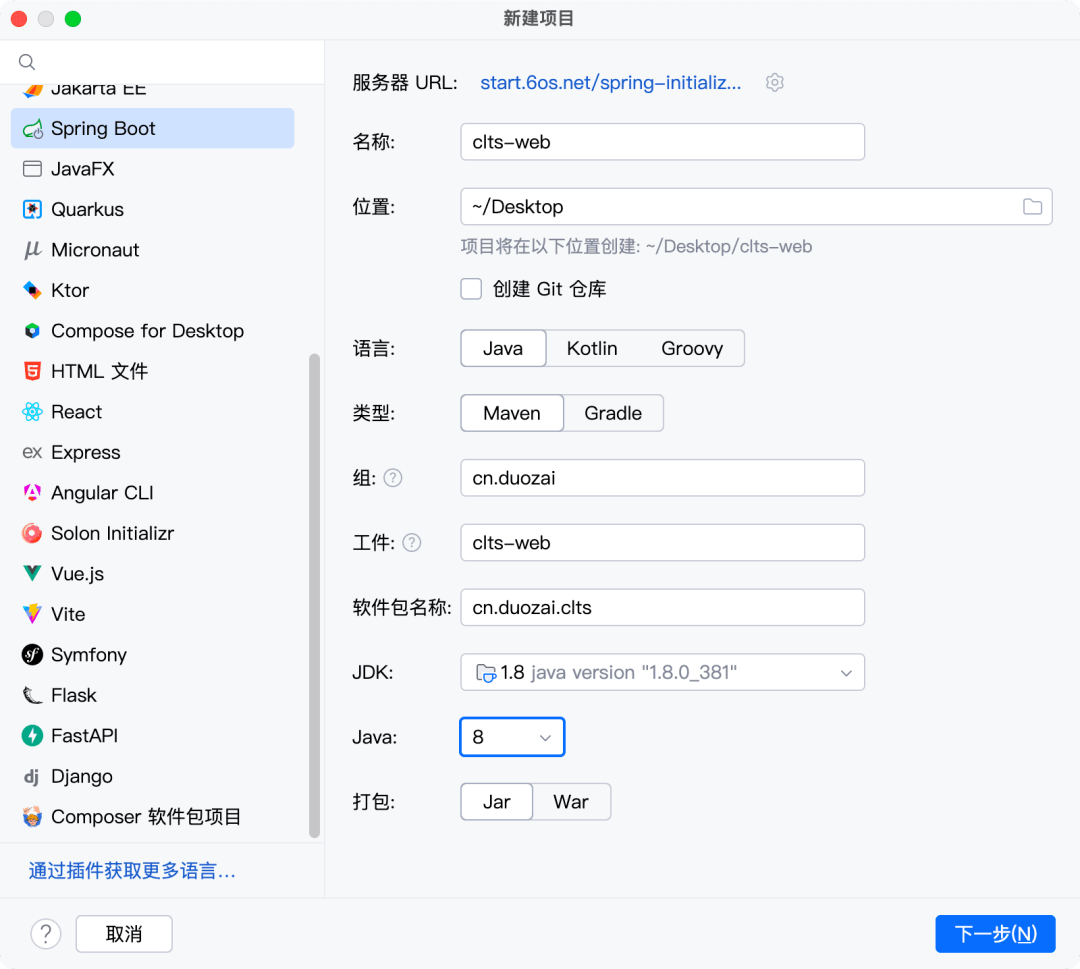Click the React atom icon
The width and height of the screenshot is (1080, 969).
point(32,412)
